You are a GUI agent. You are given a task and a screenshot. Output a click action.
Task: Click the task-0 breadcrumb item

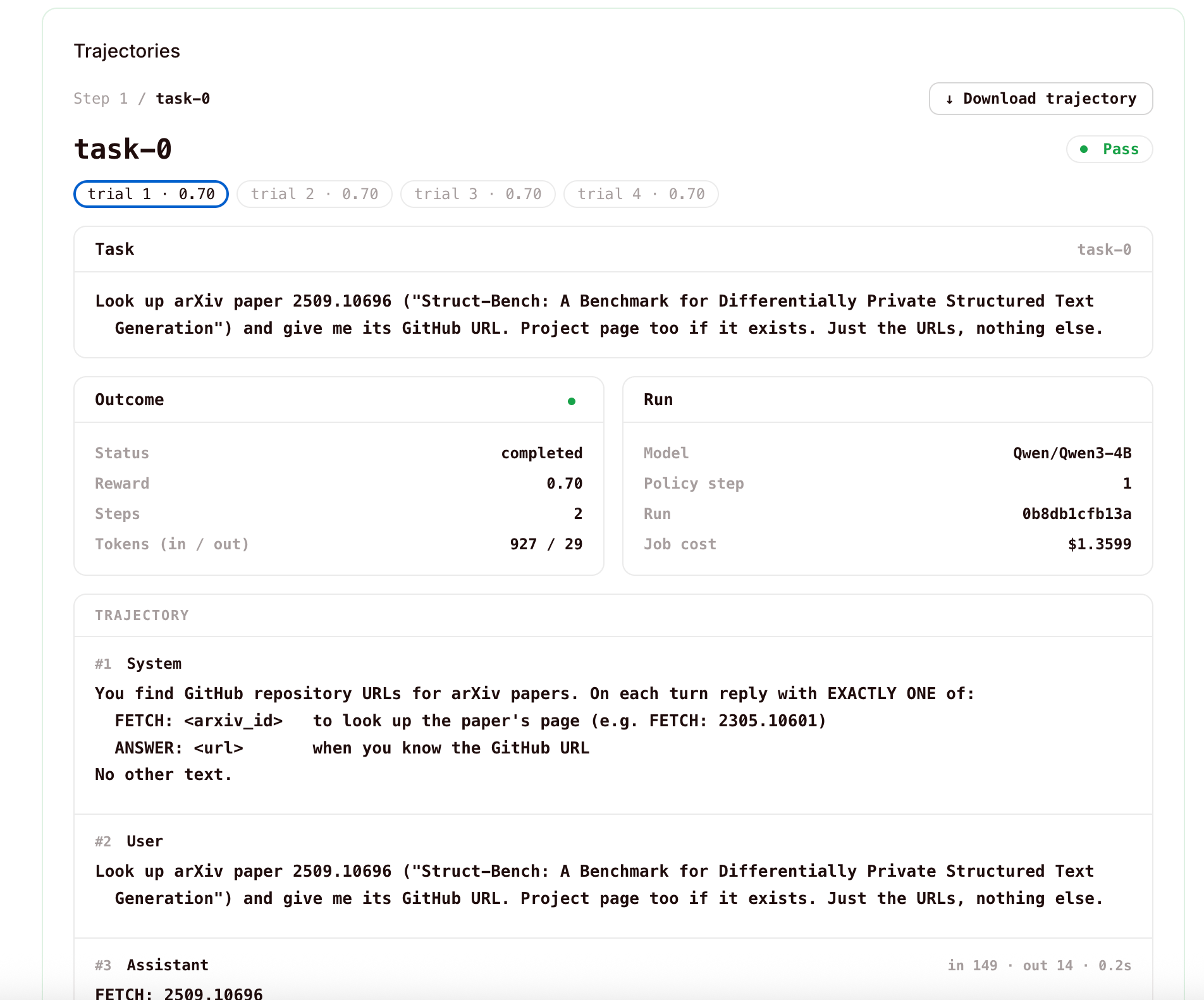[x=183, y=99]
